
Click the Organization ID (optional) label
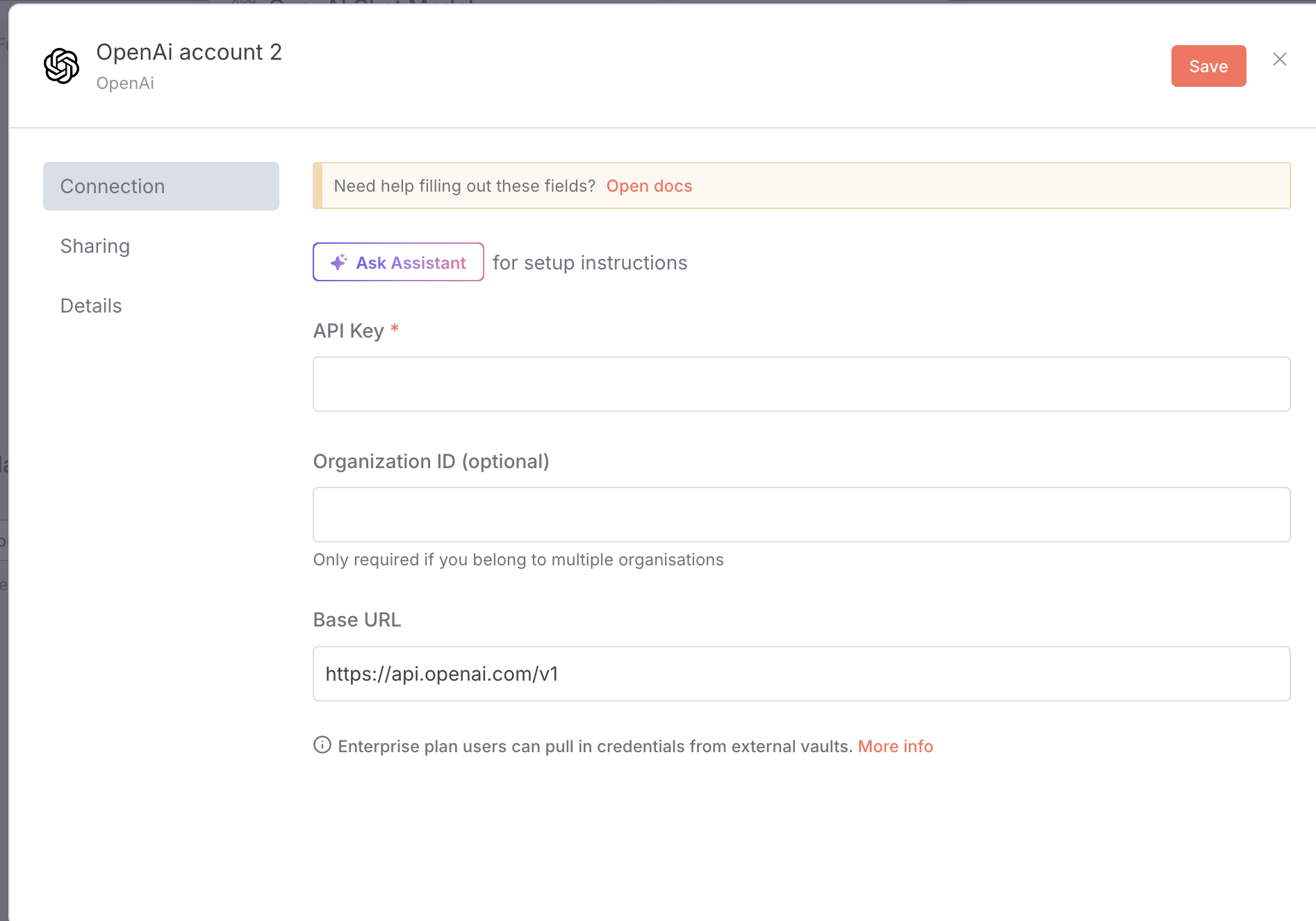coord(431,461)
